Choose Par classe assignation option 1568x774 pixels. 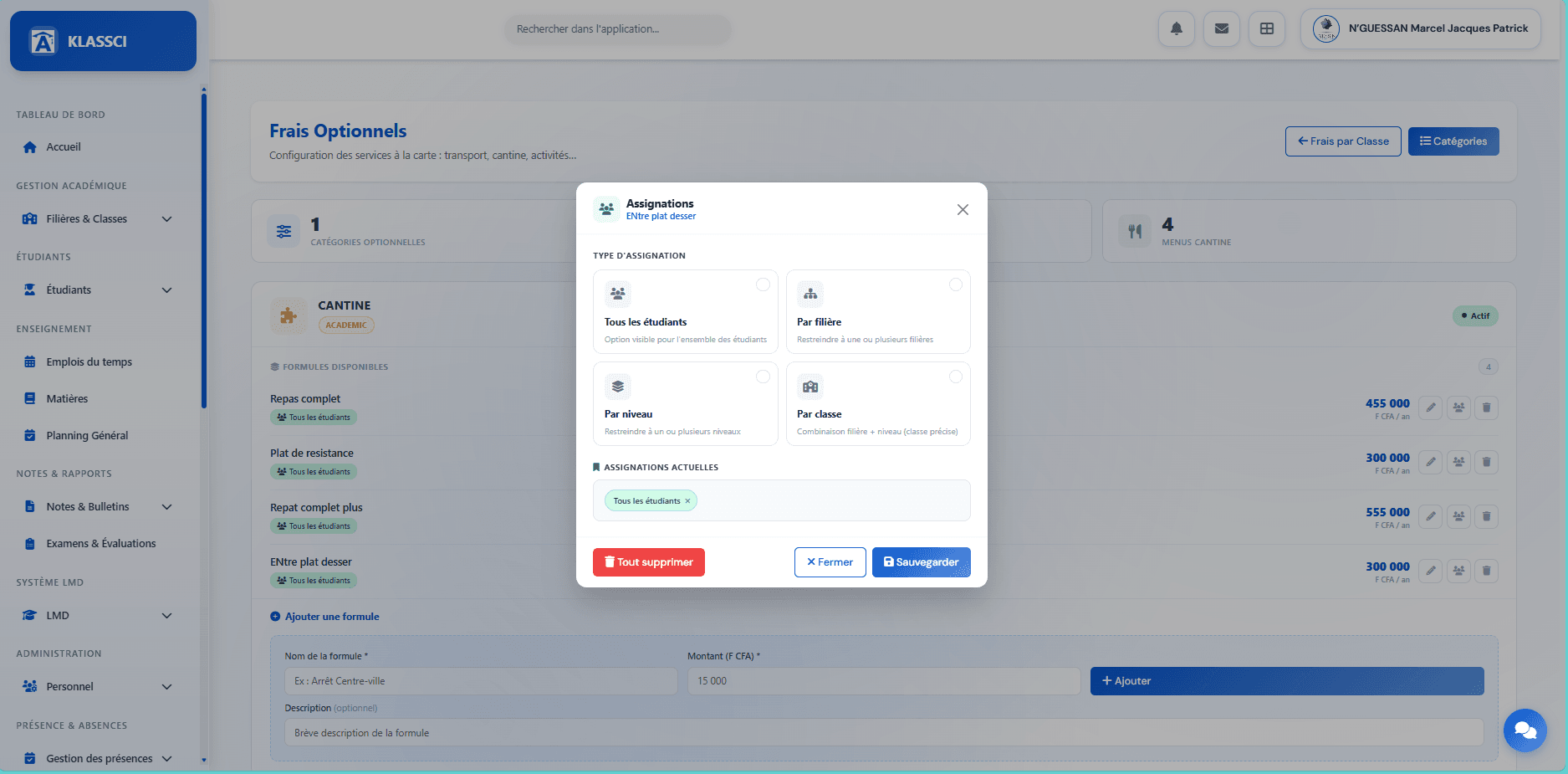coord(878,403)
